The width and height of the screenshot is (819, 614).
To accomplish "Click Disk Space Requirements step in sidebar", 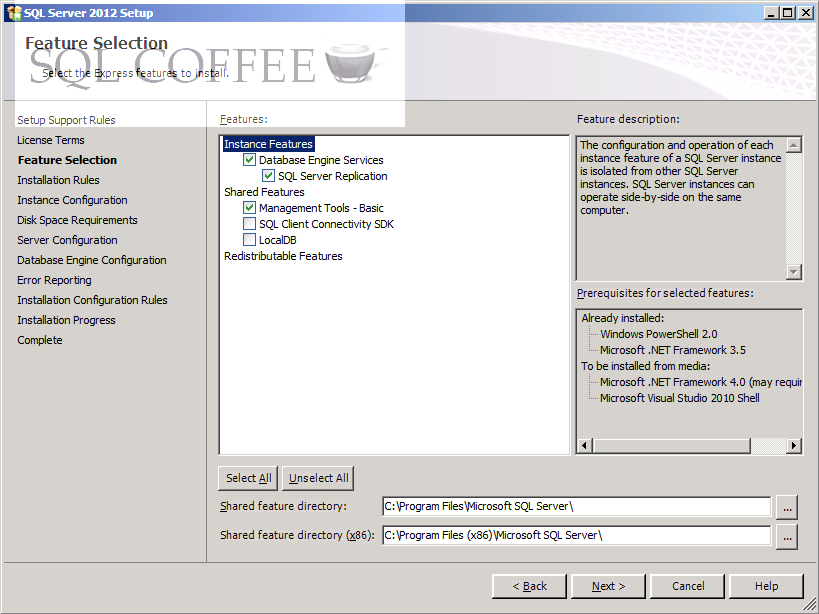I will point(77,220).
